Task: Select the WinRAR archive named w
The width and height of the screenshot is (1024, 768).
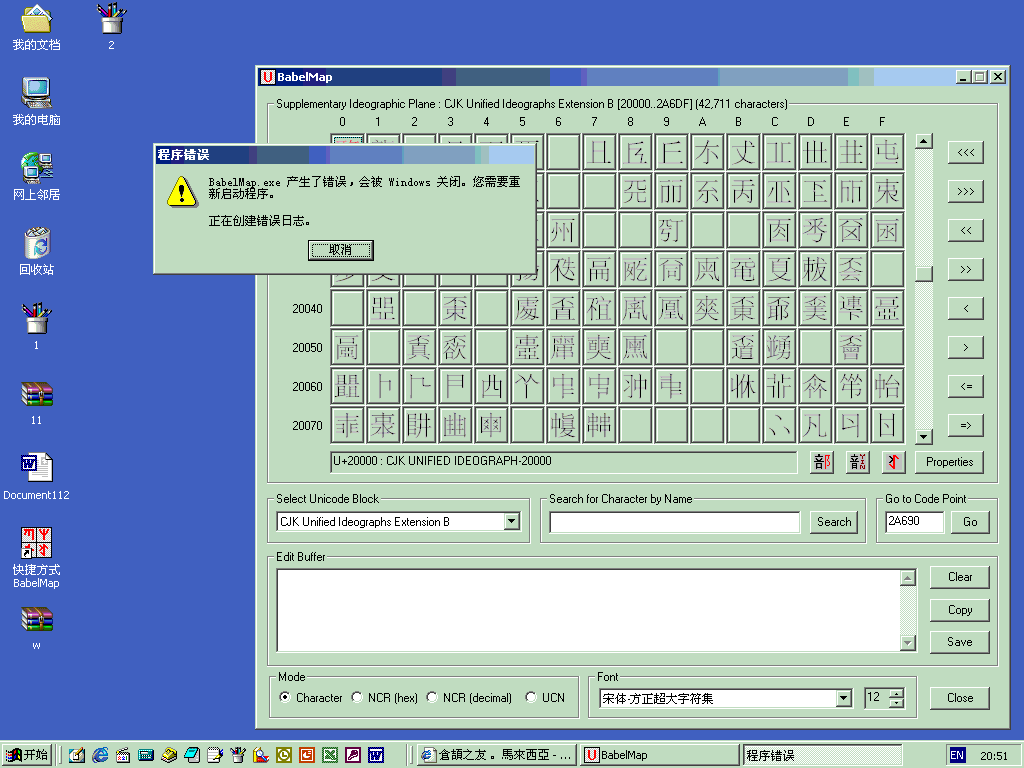Action: coord(37,628)
